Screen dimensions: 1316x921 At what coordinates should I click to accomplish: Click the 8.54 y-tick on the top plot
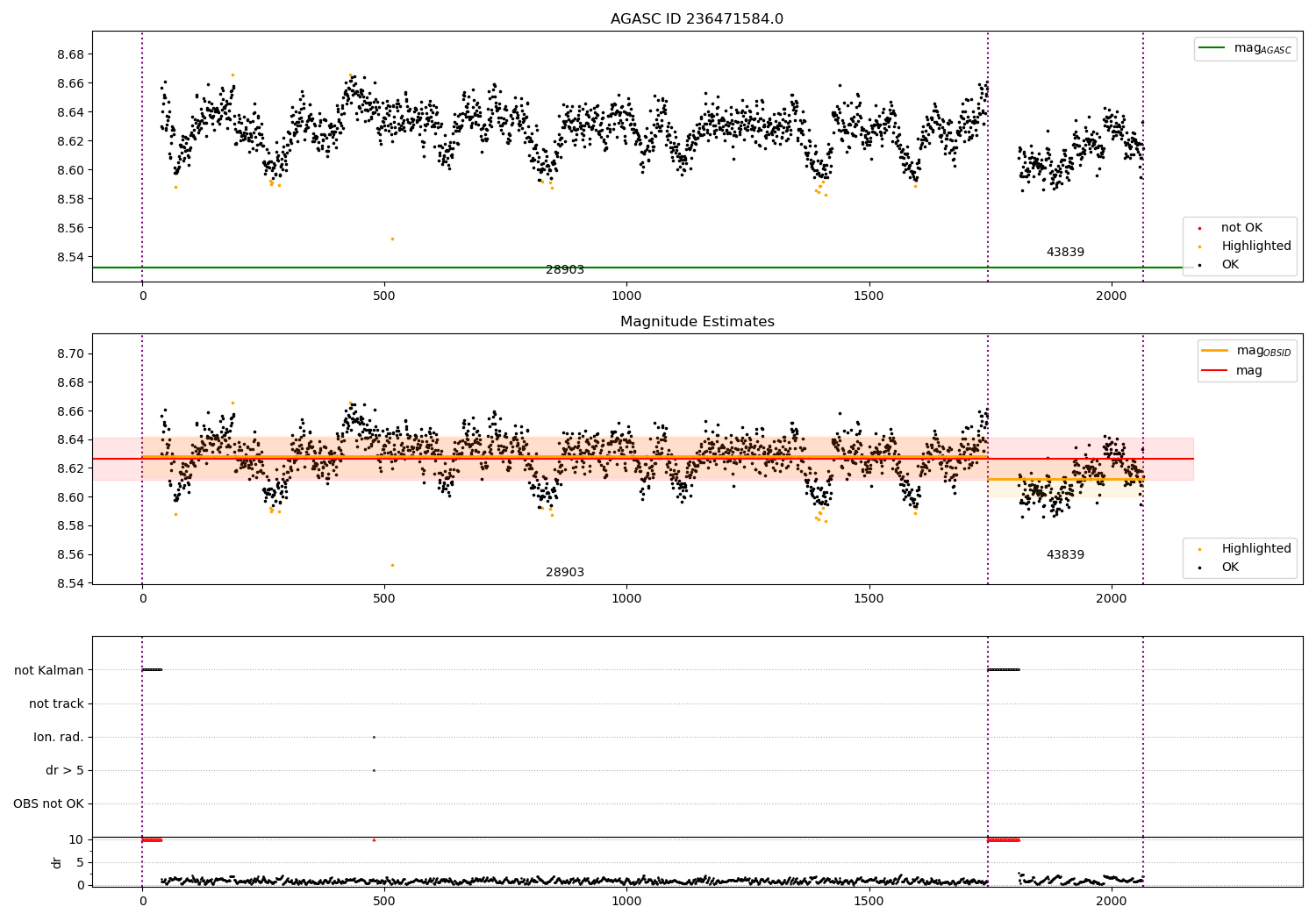pyautogui.click(x=68, y=257)
